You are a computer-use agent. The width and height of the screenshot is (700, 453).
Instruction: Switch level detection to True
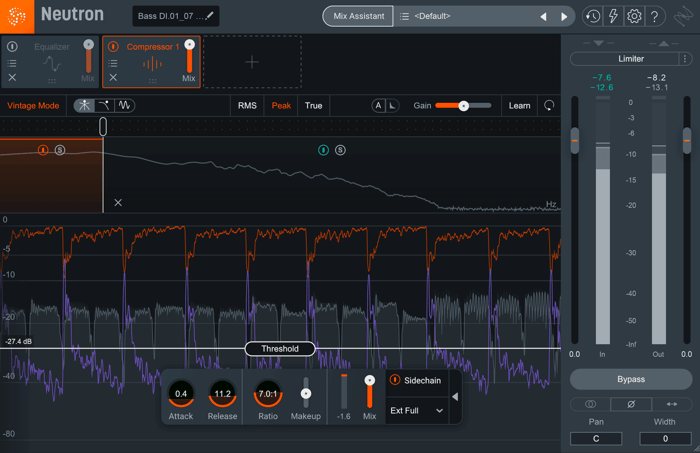pos(313,106)
